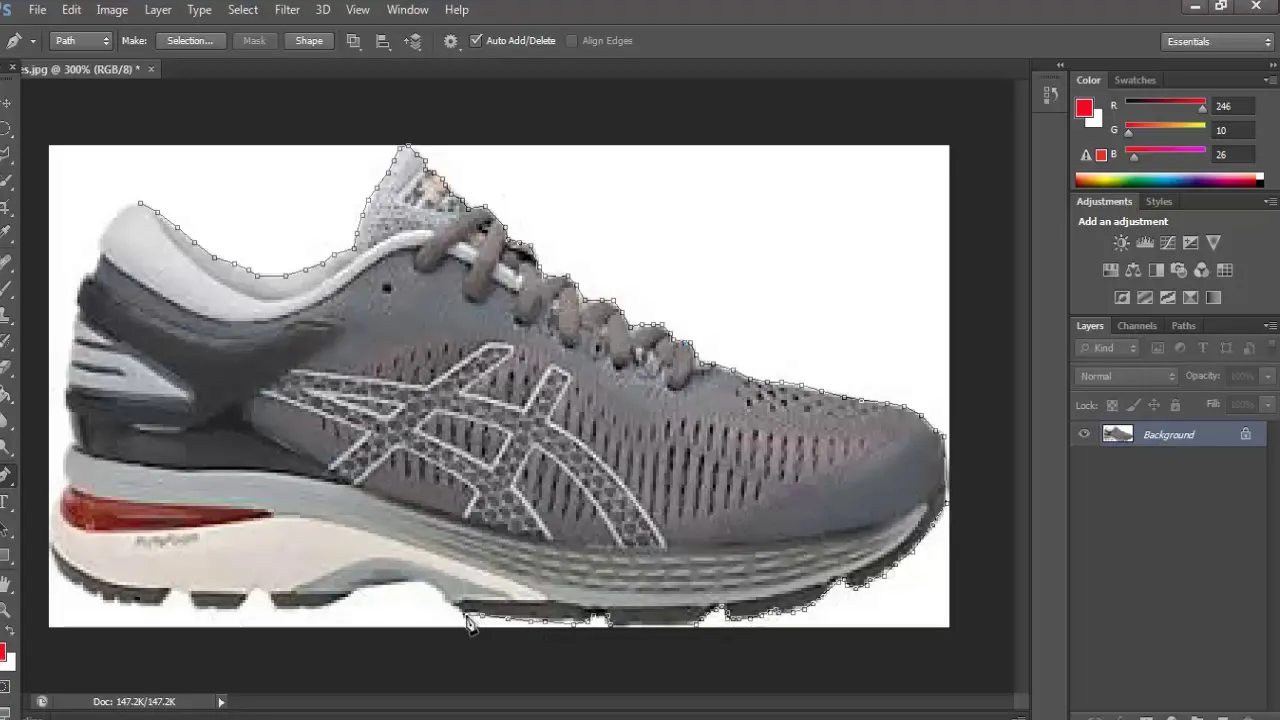Open the Normal blend mode dropdown
The image size is (1280, 720).
pos(1128,376)
